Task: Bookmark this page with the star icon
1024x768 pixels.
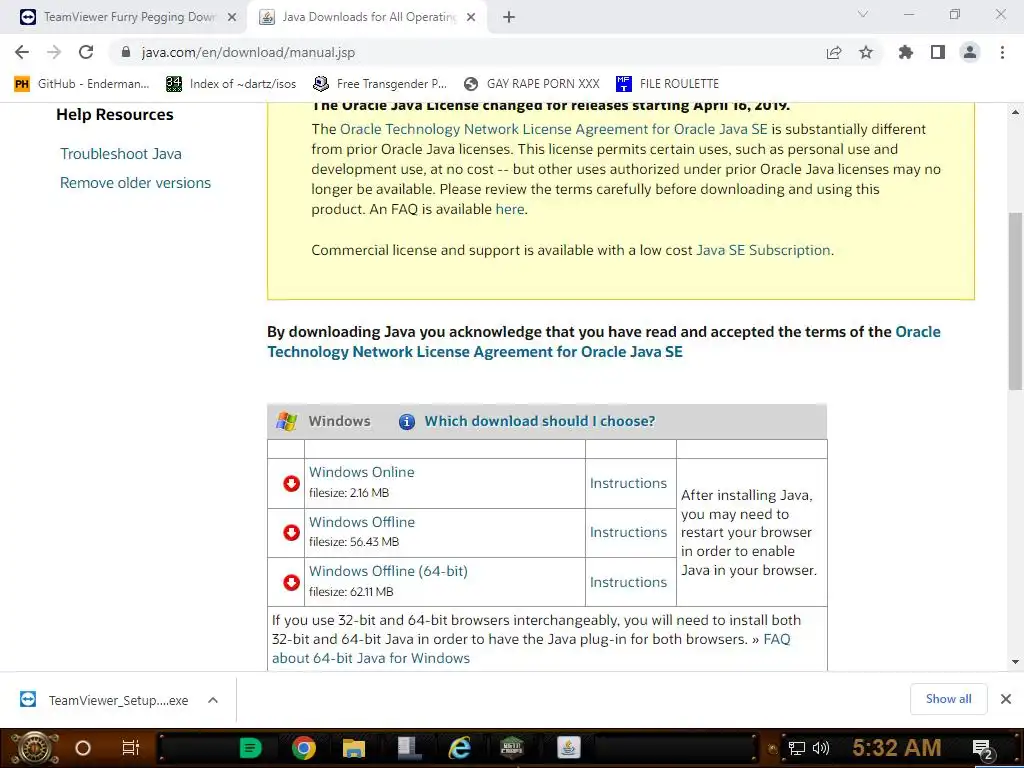Action: click(x=866, y=52)
